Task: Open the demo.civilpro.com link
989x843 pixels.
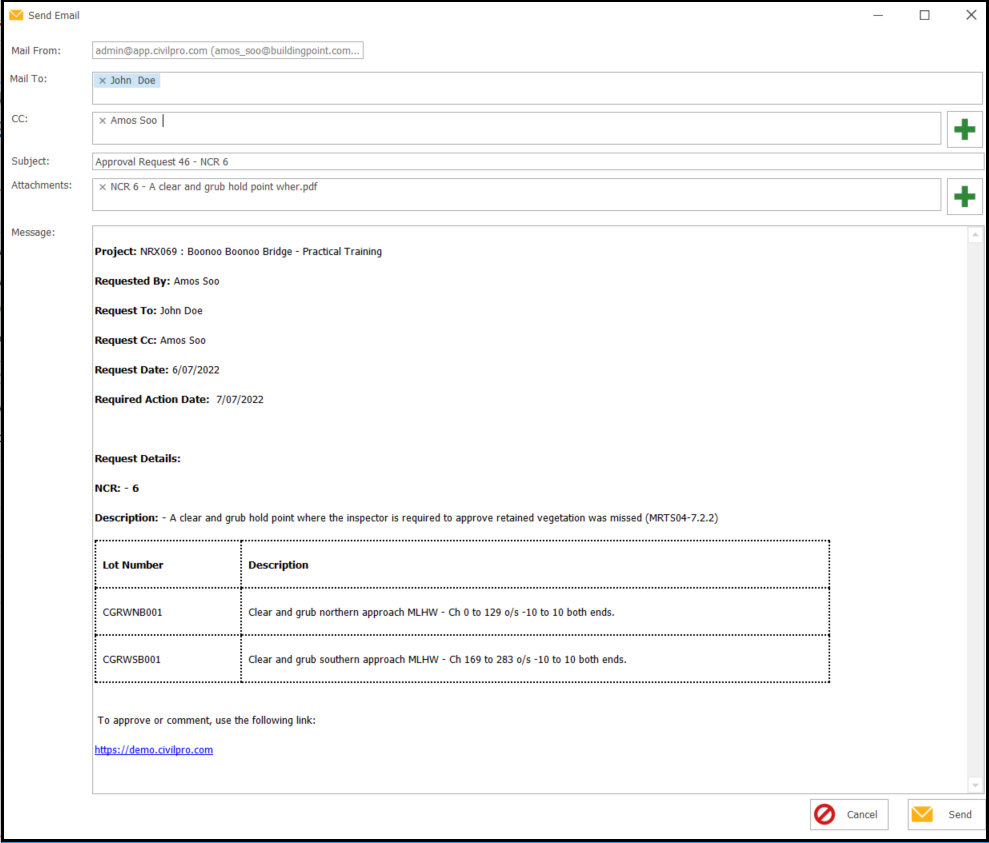Action: coord(153,750)
